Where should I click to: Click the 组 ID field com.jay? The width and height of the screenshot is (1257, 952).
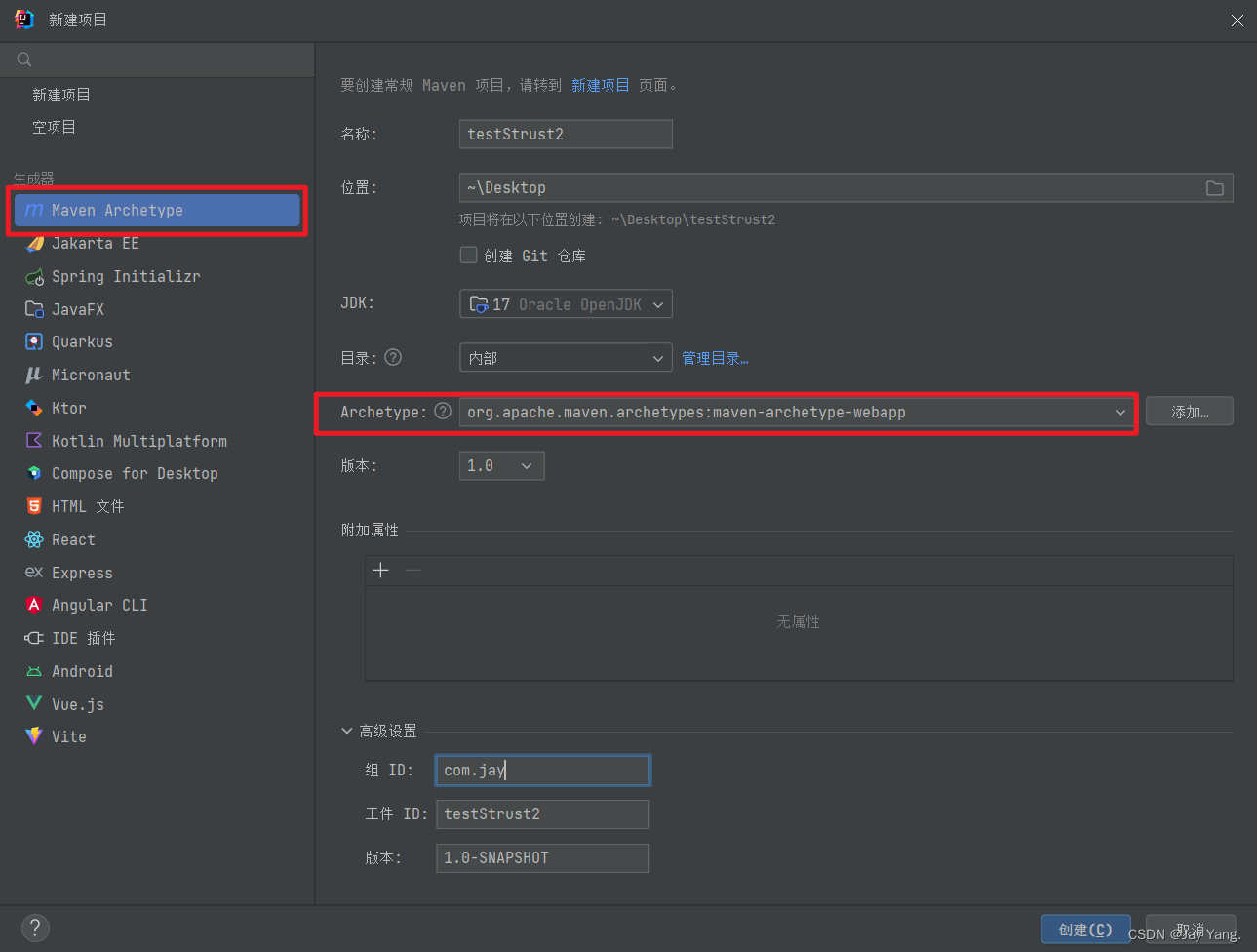tap(542, 771)
